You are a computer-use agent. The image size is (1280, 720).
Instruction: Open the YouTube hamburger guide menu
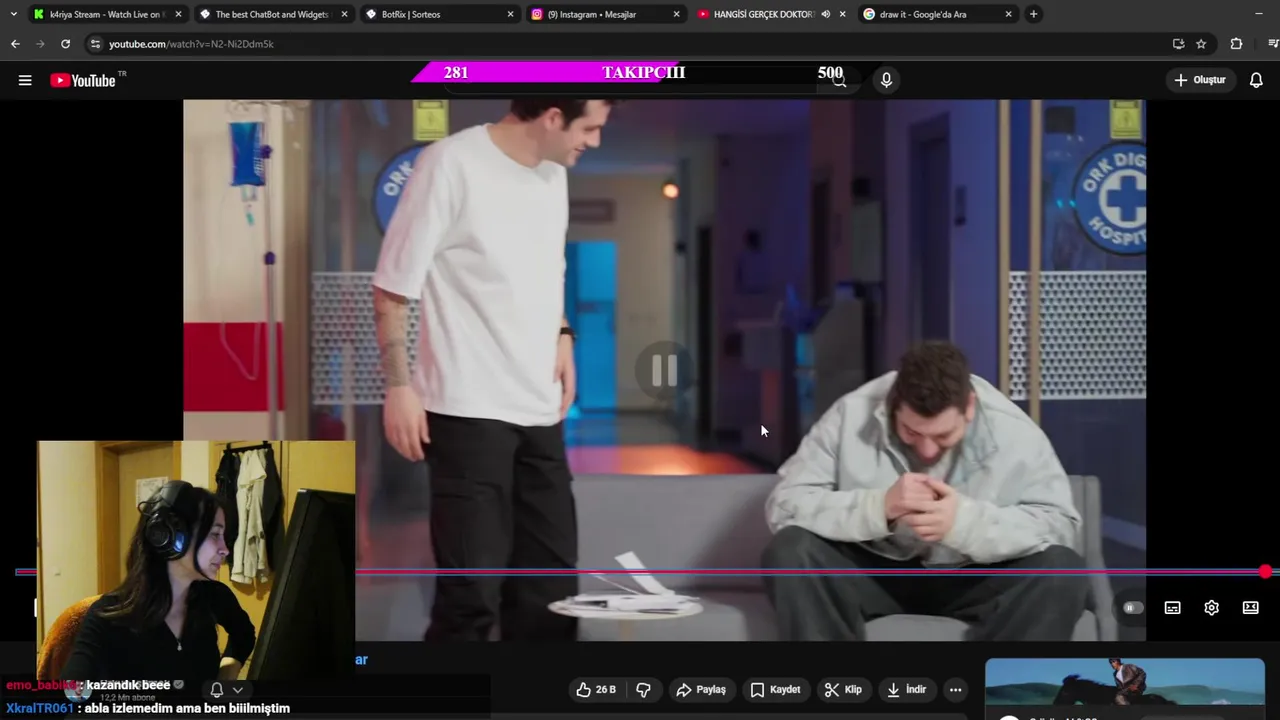[x=25, y=80]
